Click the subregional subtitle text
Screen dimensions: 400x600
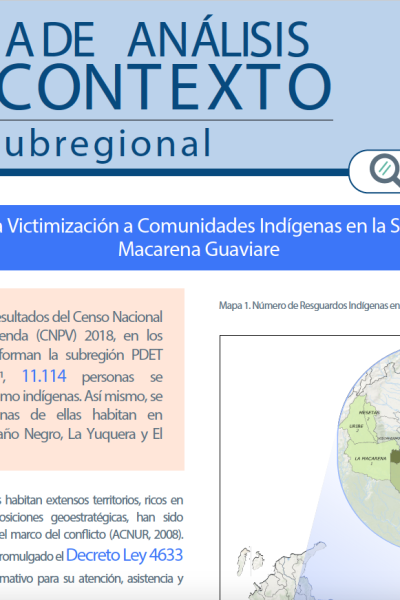point(107,143)
